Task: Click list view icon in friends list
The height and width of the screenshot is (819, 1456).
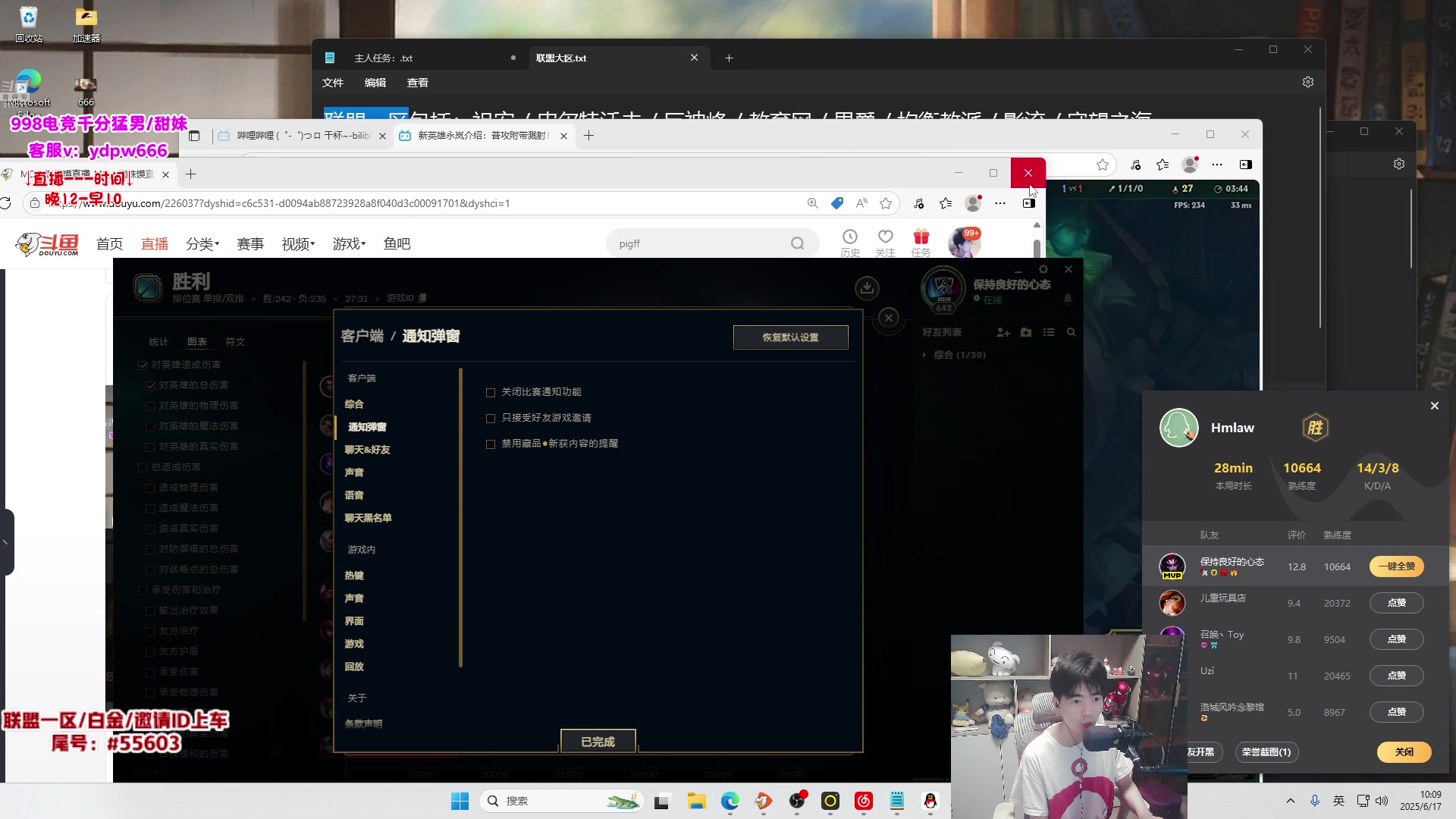Action: [1049, 332]
